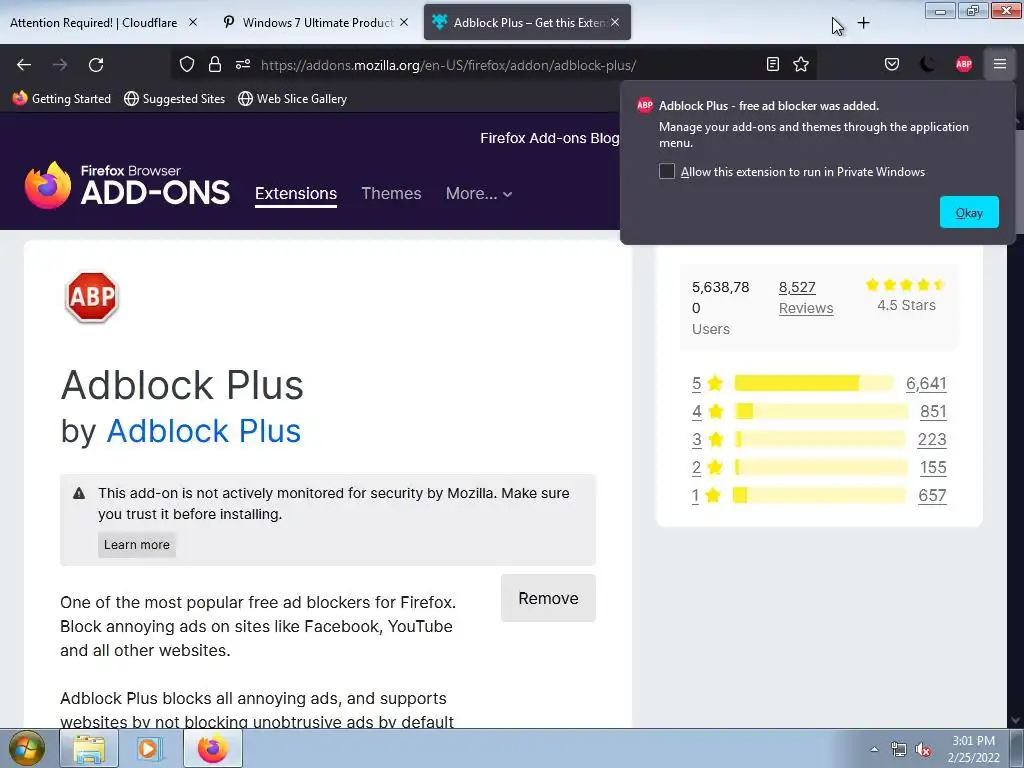Open Adblock Plus toolbar icon
1024x768 pixels.
(x=964, y=64)
